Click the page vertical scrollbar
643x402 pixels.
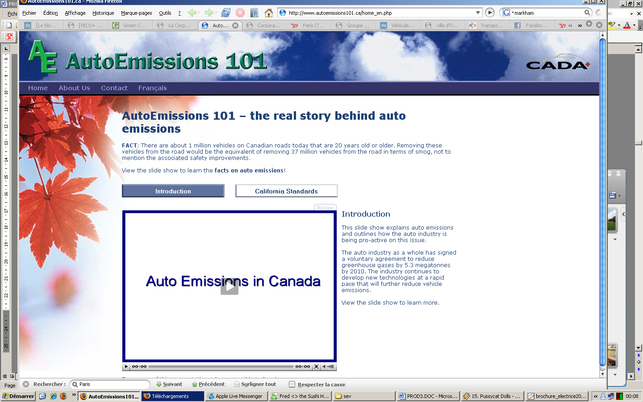(602, 204)
